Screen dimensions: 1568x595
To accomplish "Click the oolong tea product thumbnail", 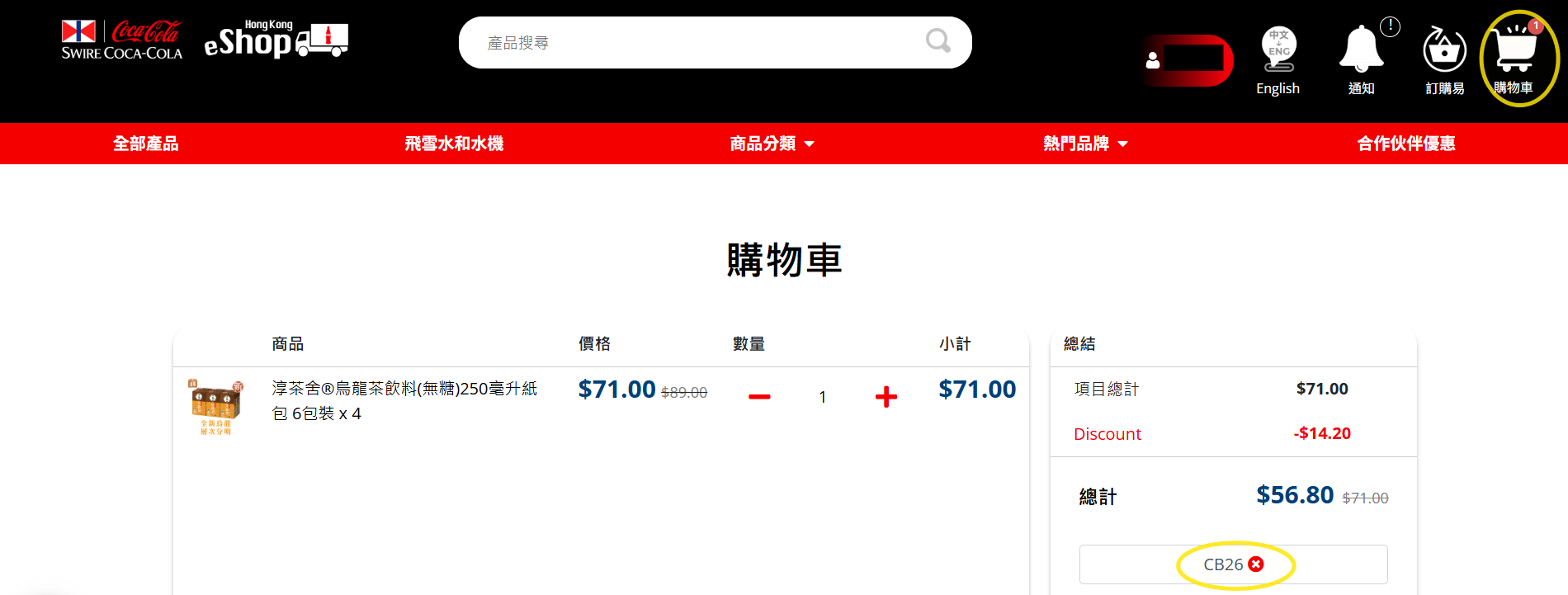I will [x=216, y=406].
